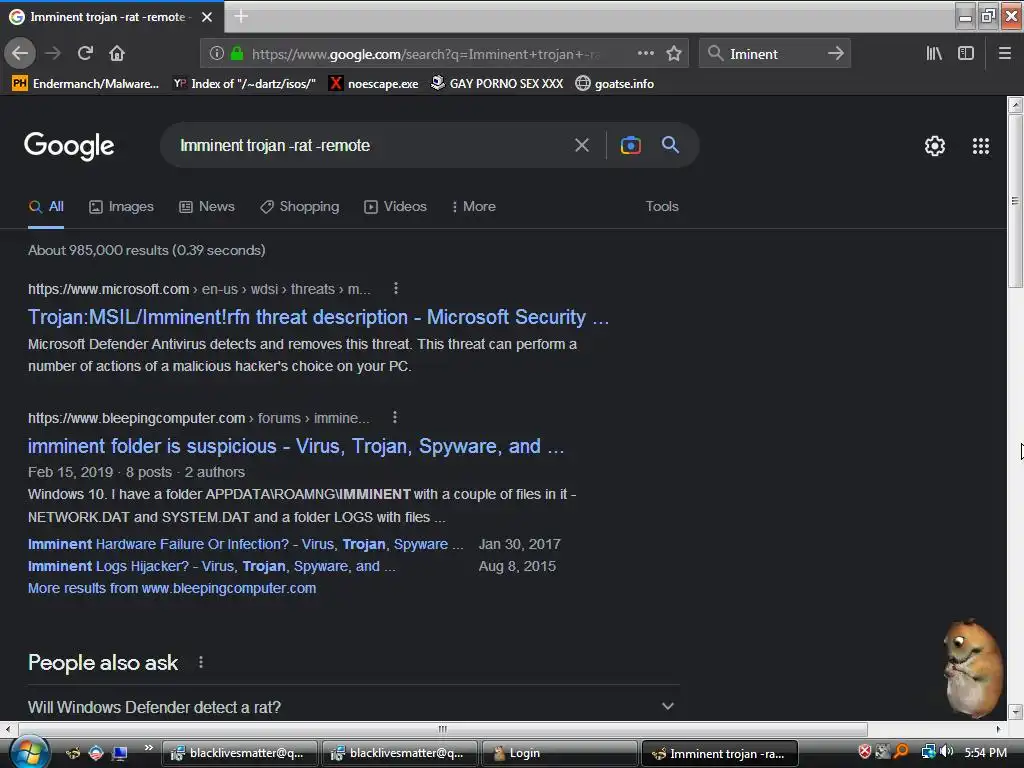Open 'imminent folder is suspicious' result

(296, 446)
